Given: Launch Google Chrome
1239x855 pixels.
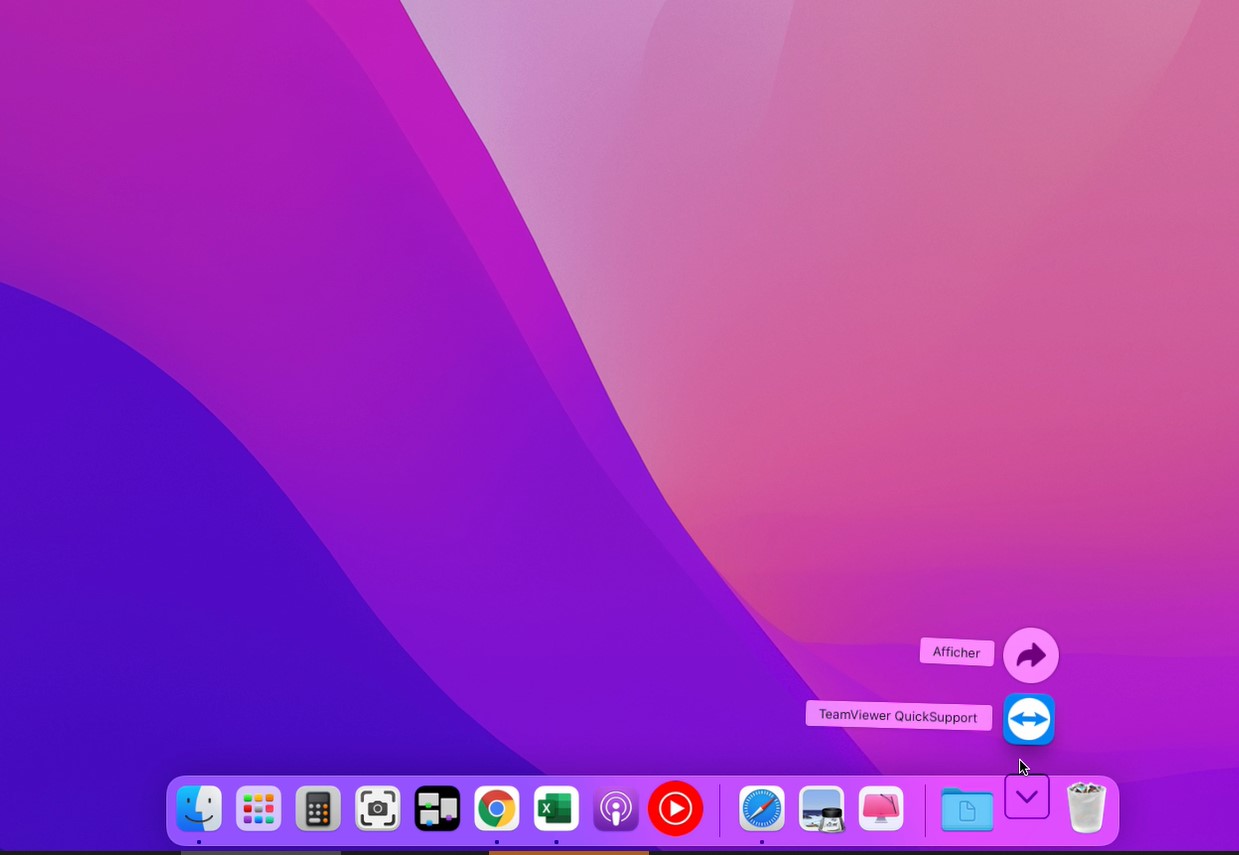Looking at the screenshot, I should (x=497, y=809).
